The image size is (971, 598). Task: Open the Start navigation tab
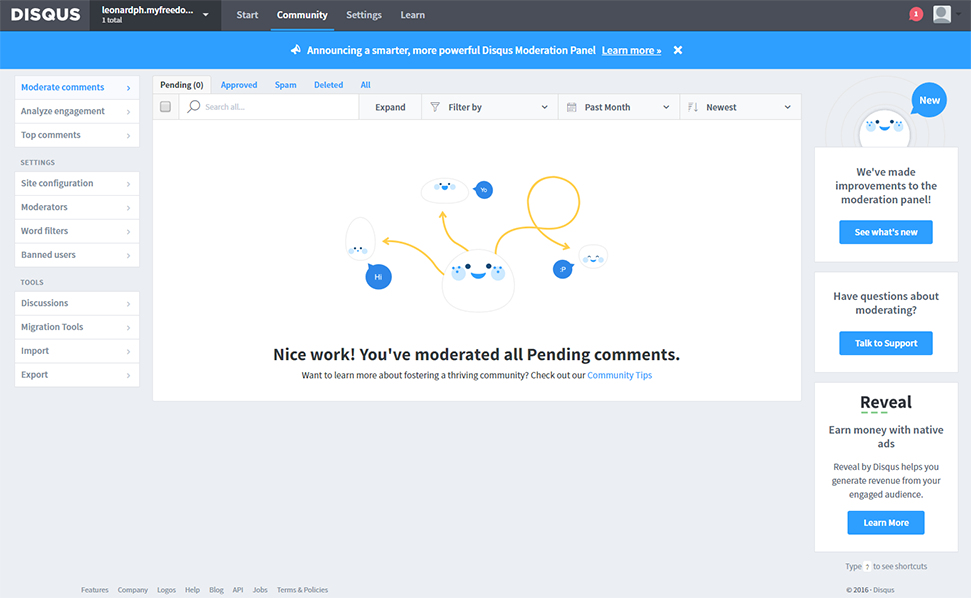click(247, 15)
